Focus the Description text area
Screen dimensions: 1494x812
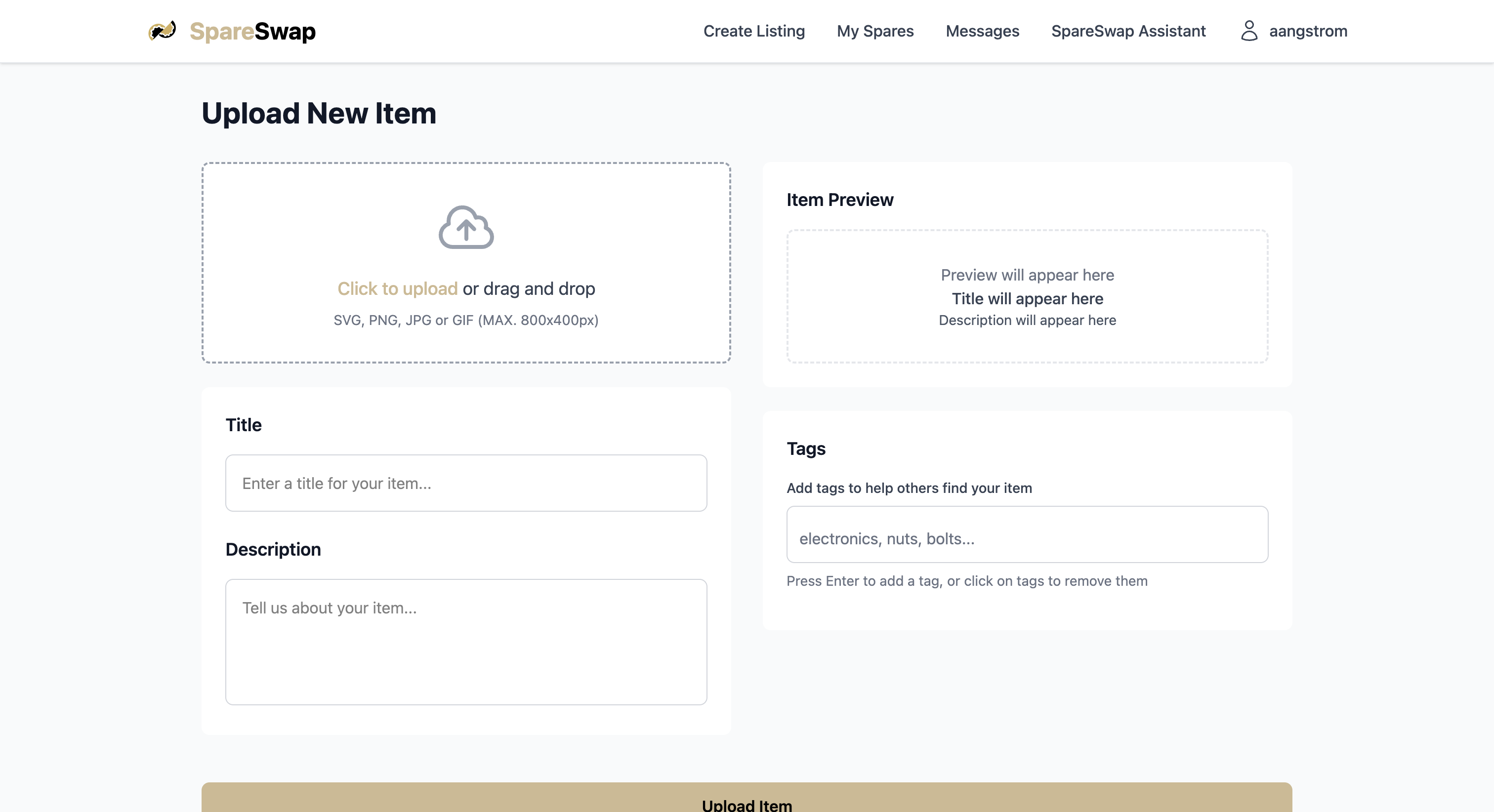tap(466, 642)
